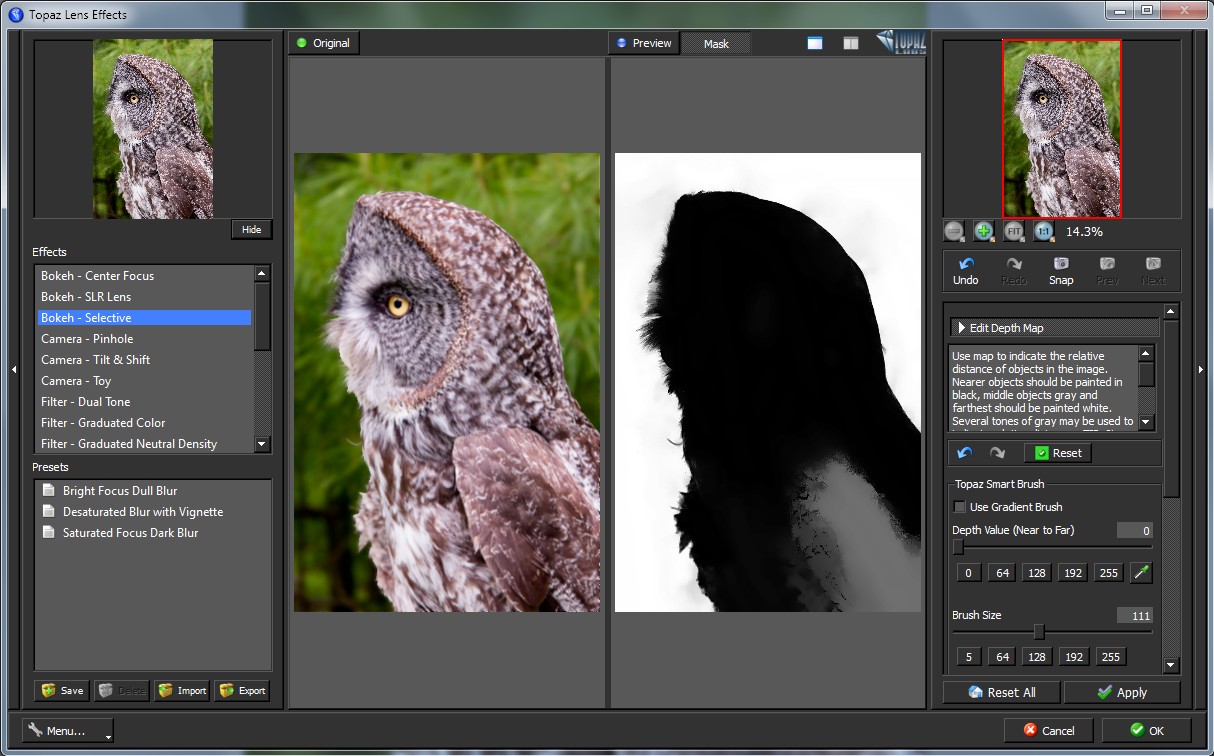This screenshot has height=756, width=1214.
Task: Enable Use Gradient Brush checkbox
Action: 960,507
